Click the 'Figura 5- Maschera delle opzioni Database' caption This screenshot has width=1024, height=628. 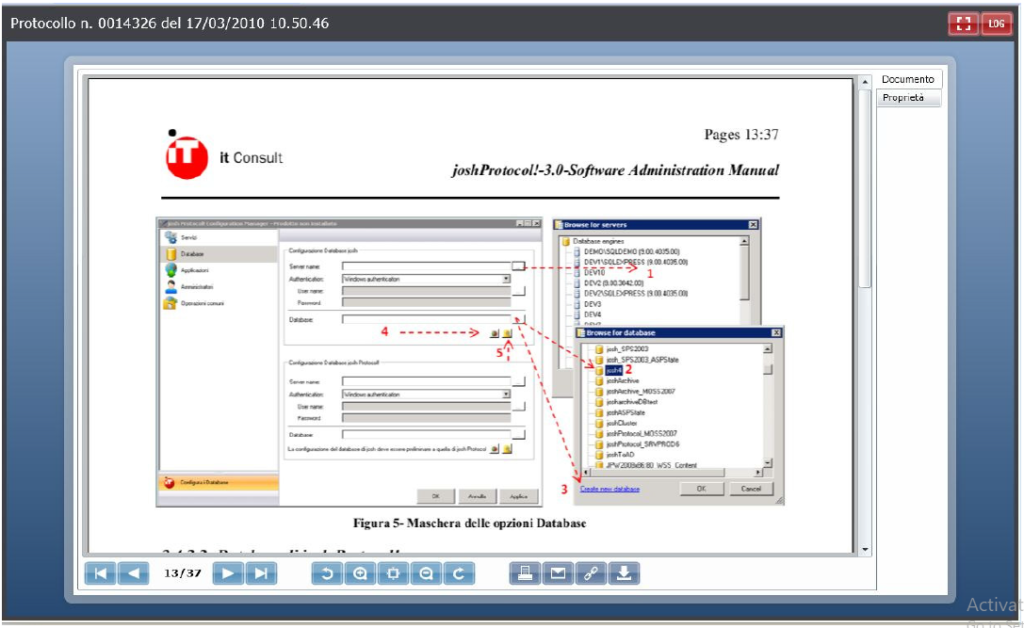coord(470,523)
